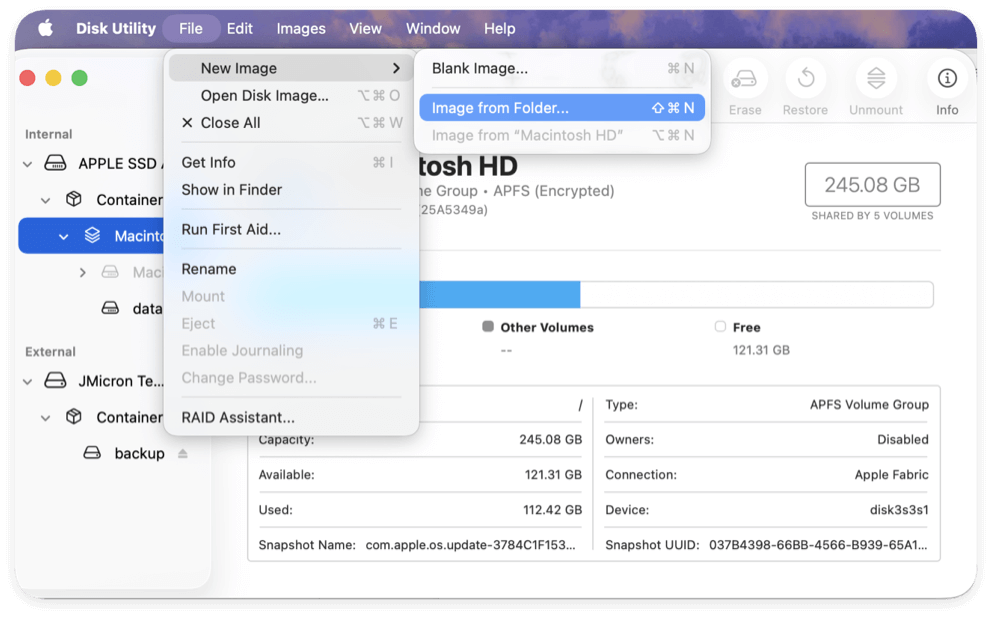Run First Aid on Macintosh HD
This screenshot has width=992, height=618.
tap(233, 229)
